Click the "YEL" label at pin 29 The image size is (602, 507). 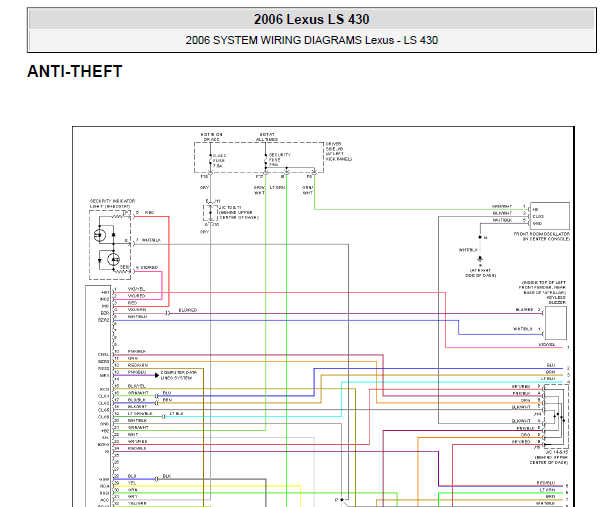click(132, 483)
